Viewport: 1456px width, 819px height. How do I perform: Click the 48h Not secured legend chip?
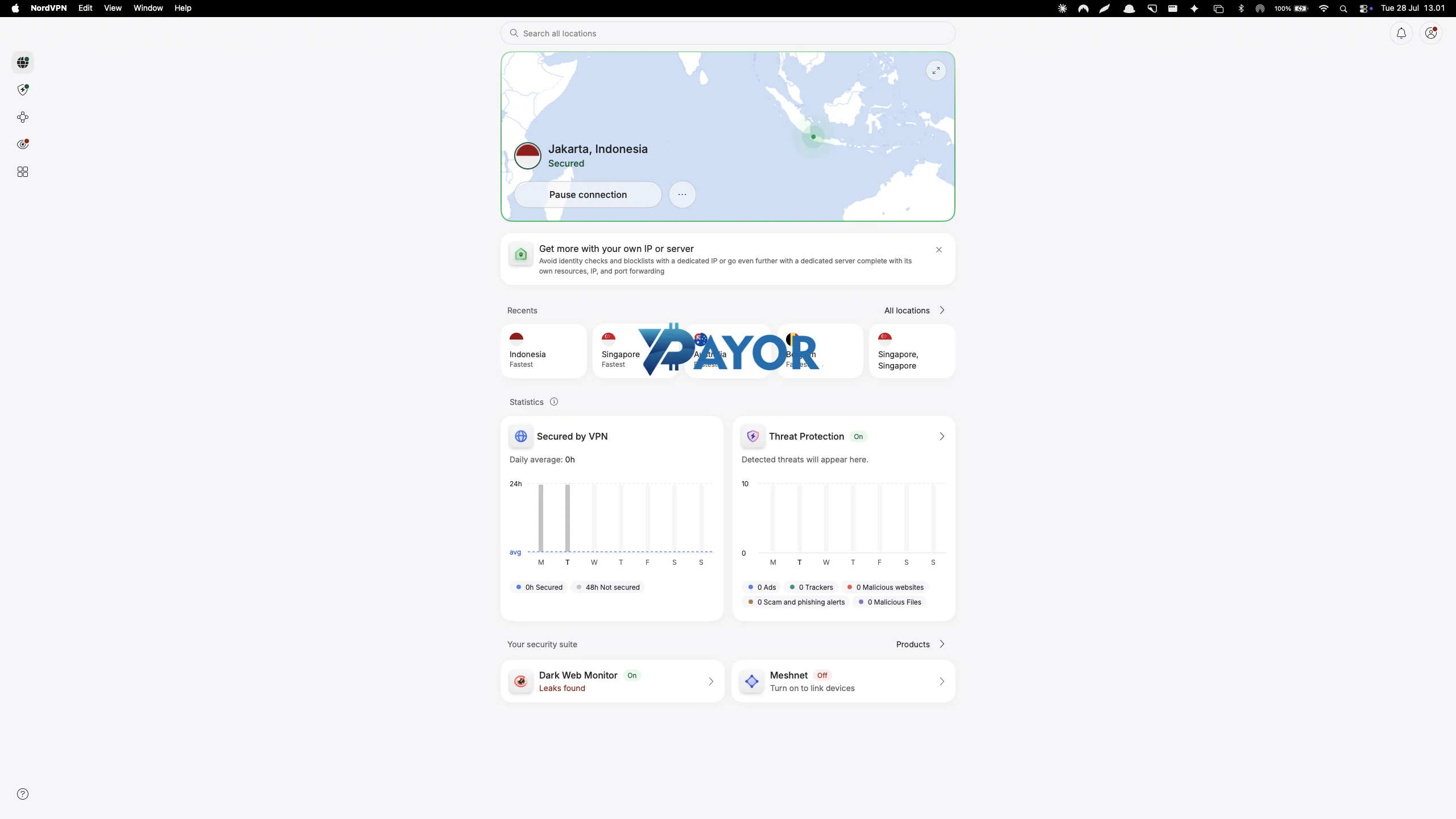(x=607, y=587)
